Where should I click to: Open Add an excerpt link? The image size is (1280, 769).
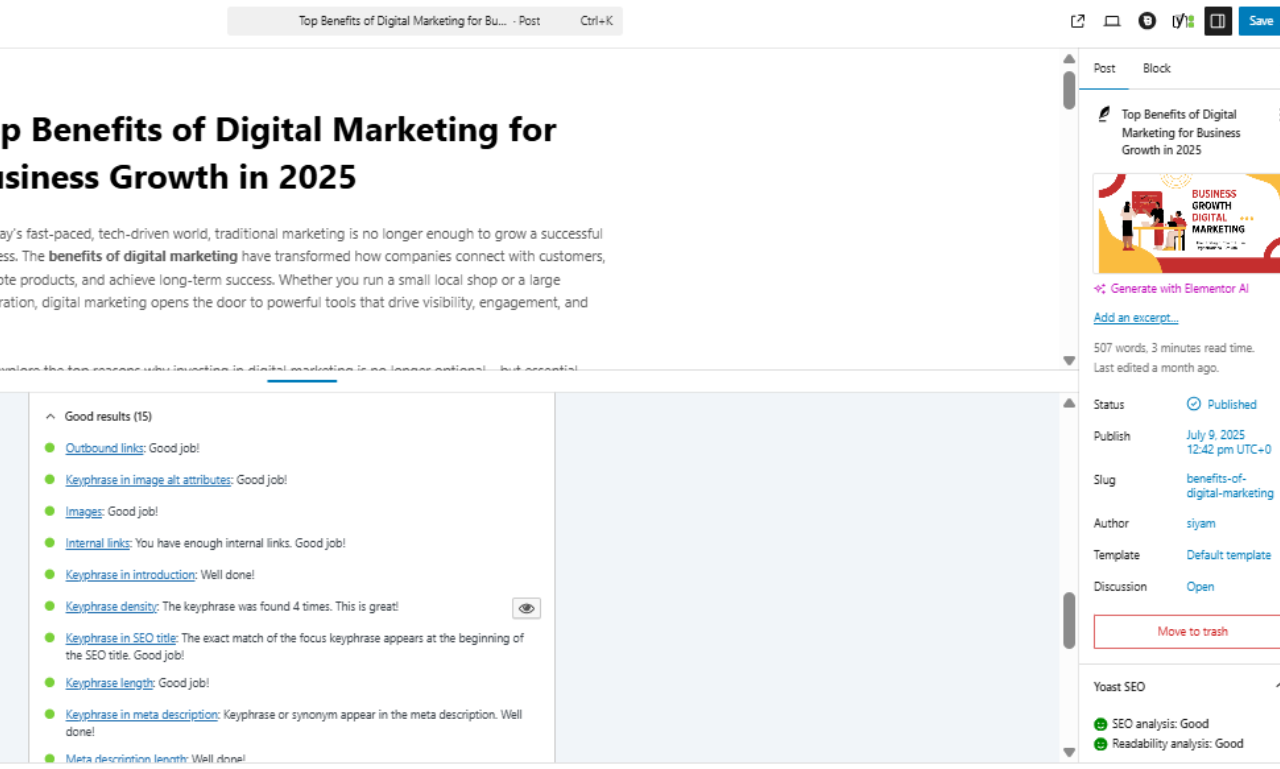(x=1135, y=317)
